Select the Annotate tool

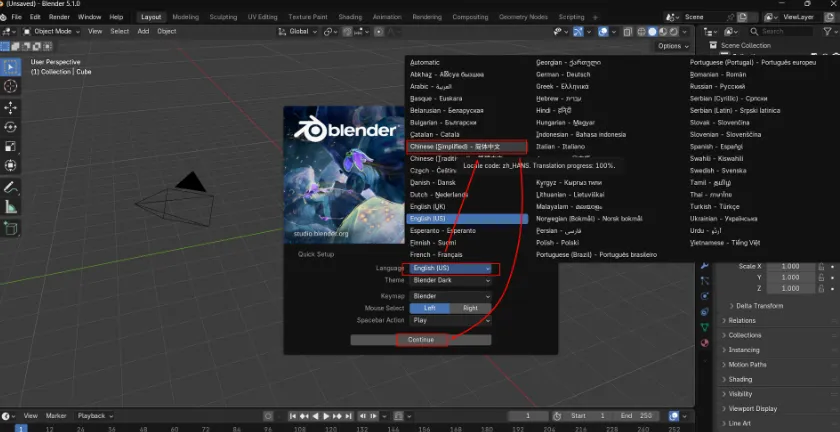(x=10, y=188)
